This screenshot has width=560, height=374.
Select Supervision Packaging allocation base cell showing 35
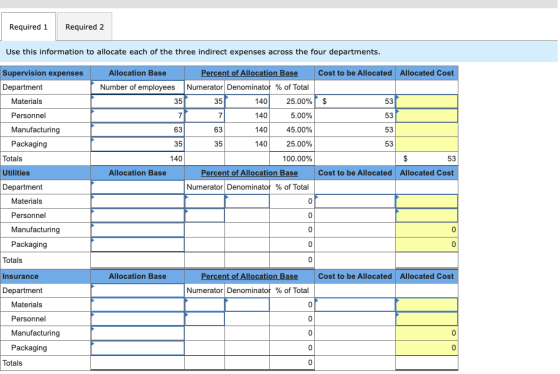click(x=138, y=144)
